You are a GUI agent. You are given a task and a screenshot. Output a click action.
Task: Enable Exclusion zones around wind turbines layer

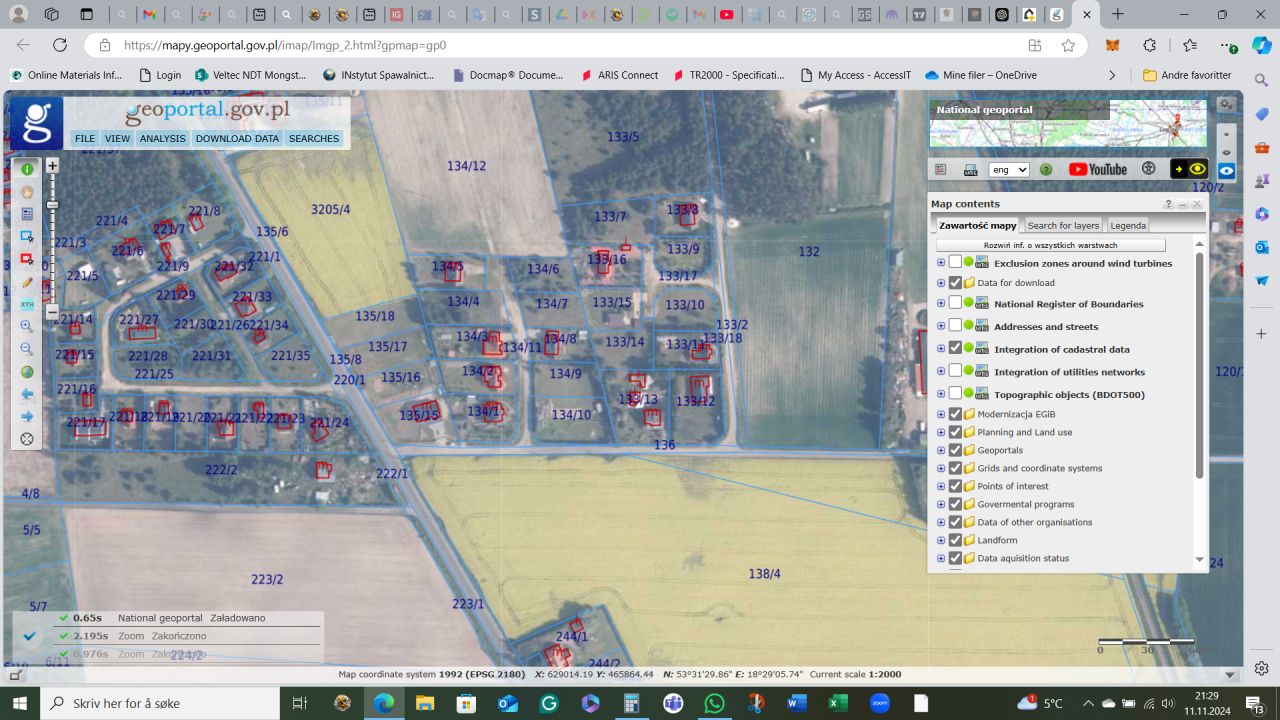coord(955,262)
